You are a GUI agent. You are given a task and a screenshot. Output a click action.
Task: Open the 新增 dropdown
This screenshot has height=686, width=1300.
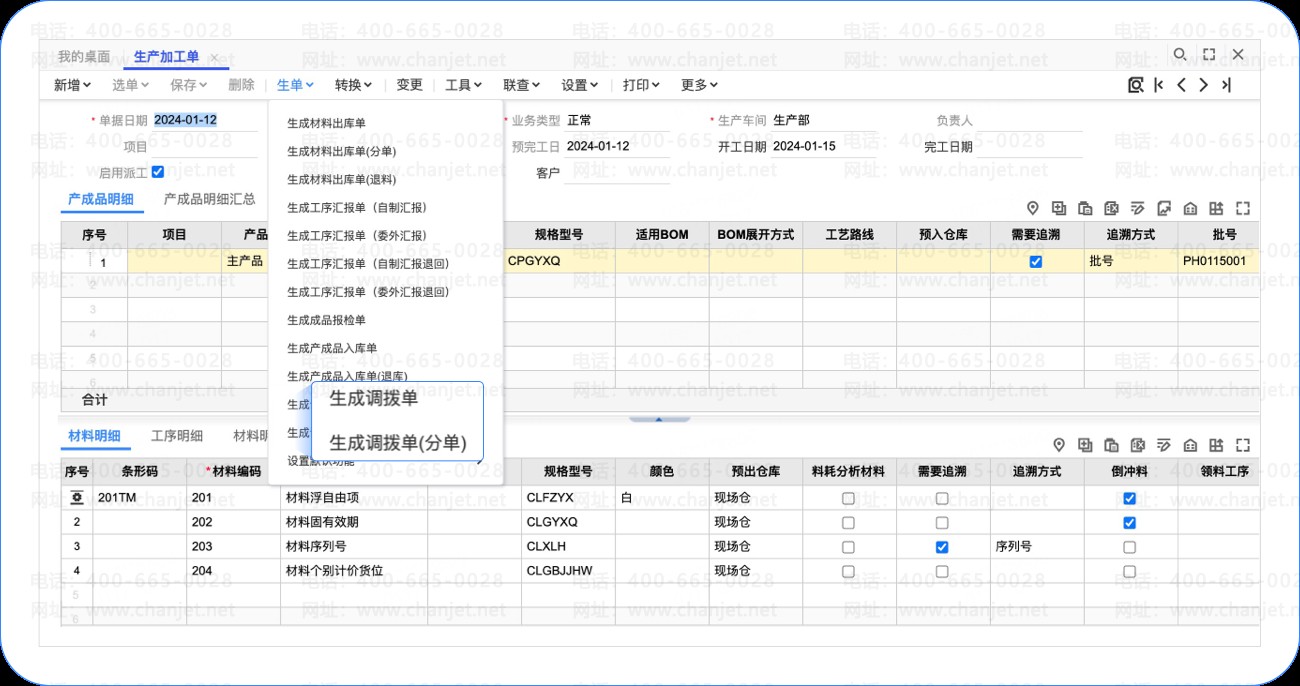tap(72, 85)
